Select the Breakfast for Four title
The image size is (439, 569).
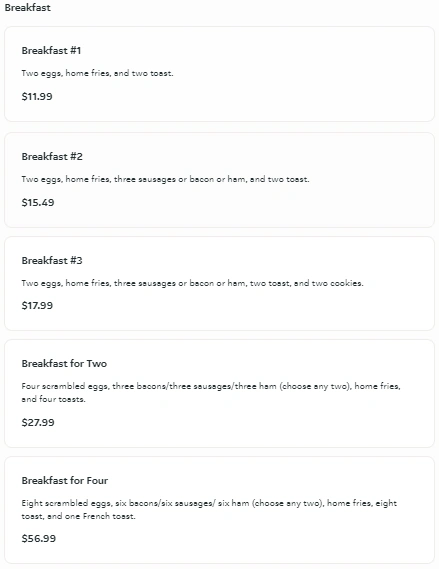point(65,481)
